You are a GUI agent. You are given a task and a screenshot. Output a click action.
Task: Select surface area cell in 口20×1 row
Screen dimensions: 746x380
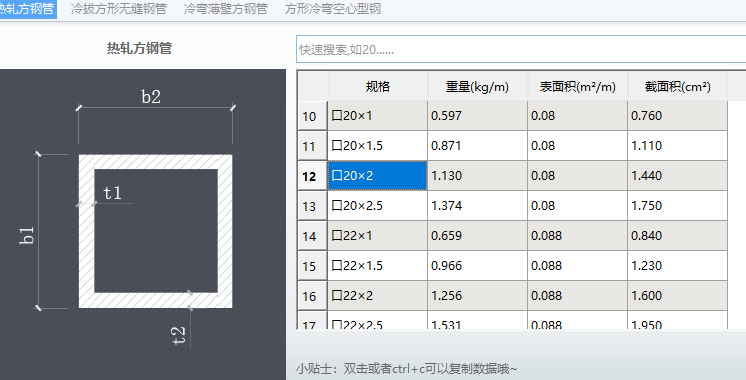[578, 116]
